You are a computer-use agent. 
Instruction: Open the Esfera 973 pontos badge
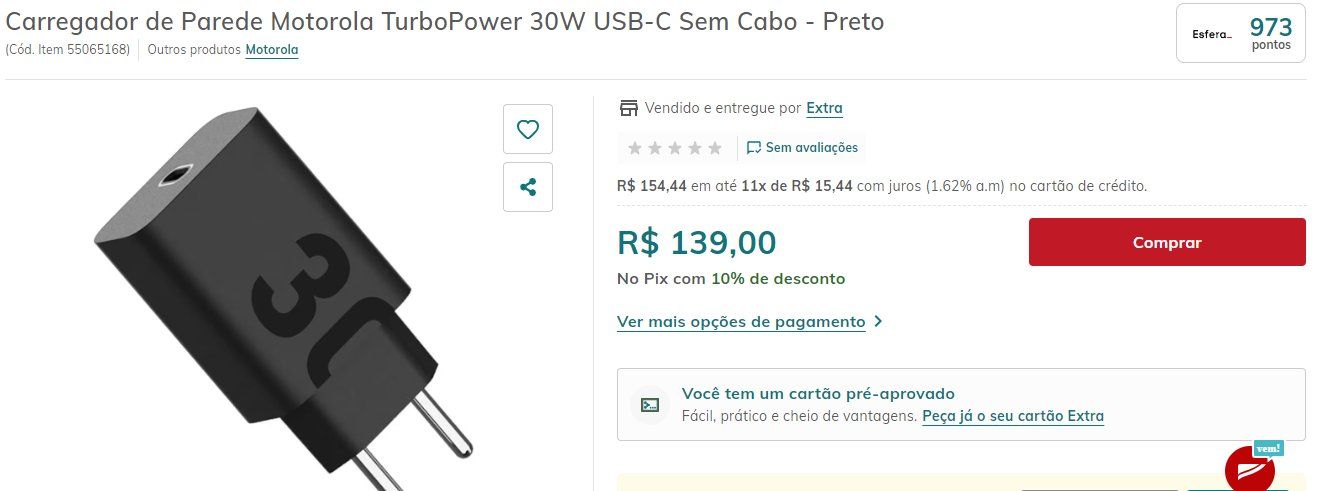click(x=1241, y=33)
